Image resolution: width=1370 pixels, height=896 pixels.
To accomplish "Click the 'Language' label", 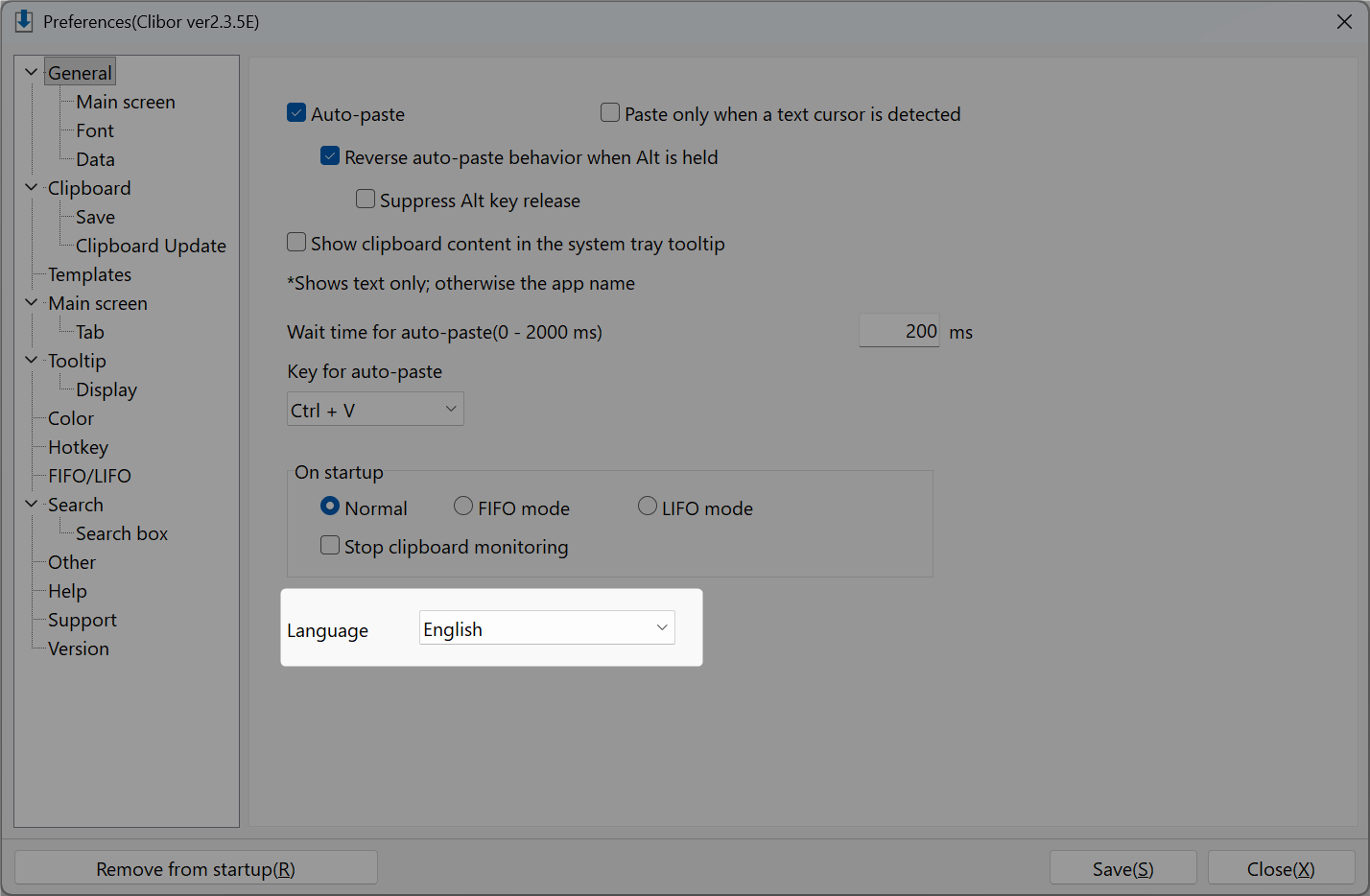I will point(327,630).
